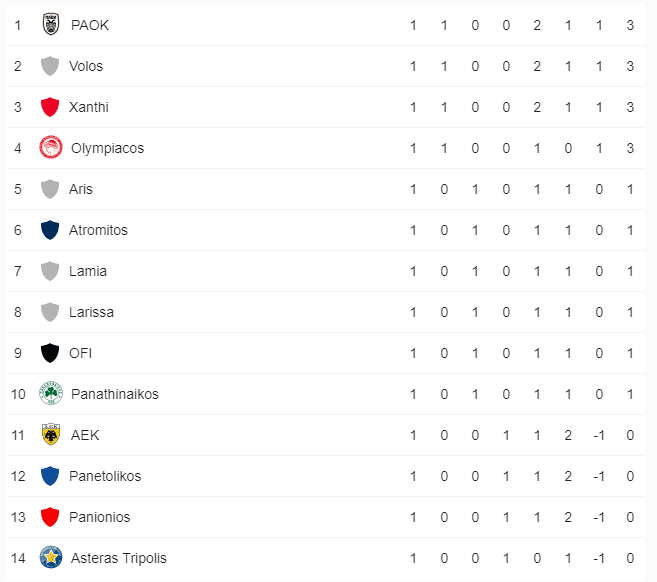Click the Olympiacos club crest icon
Viewport: 657px width, 582px height.
50,148
